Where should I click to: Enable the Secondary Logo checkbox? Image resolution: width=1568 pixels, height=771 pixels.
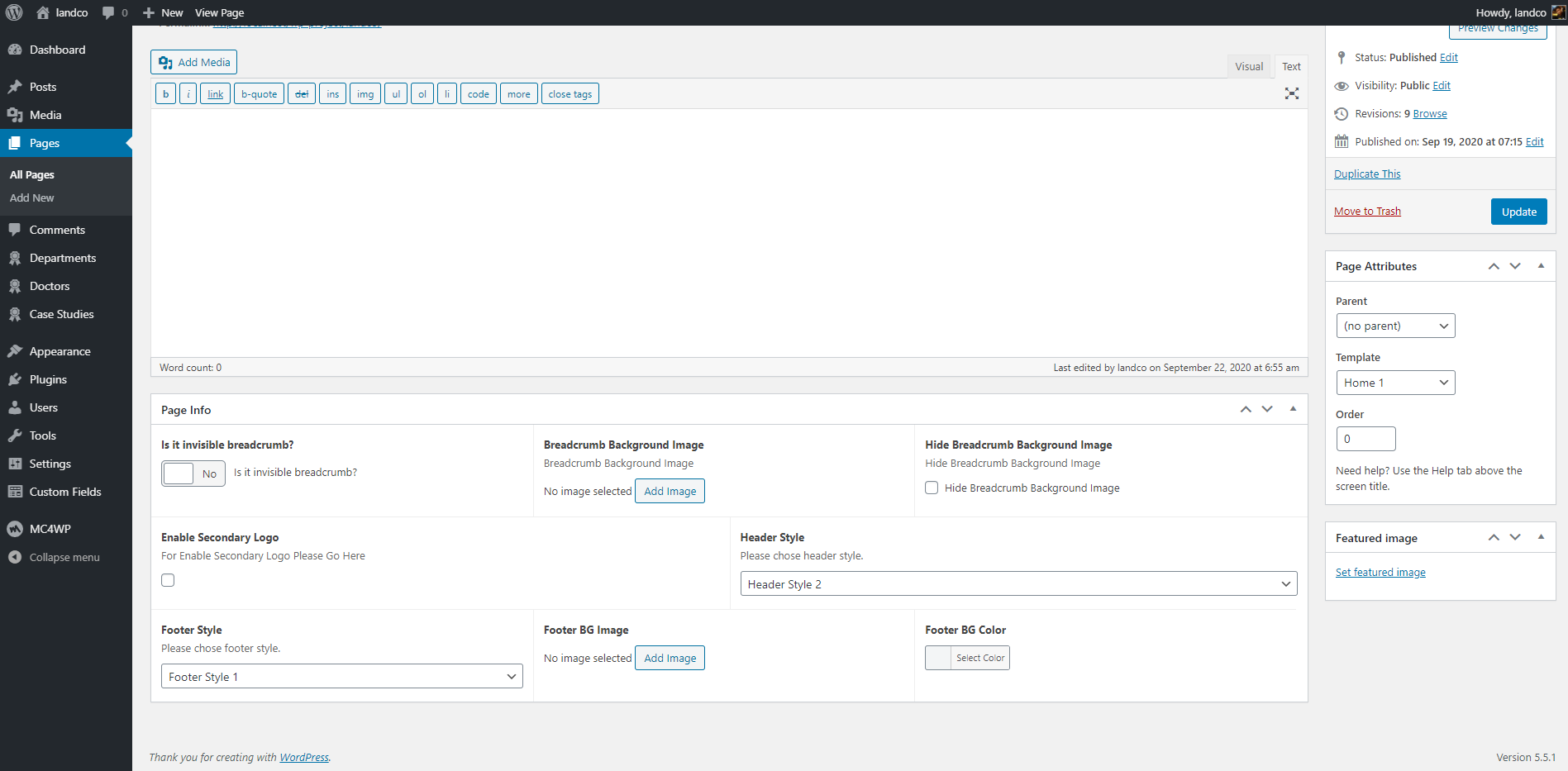168,580
